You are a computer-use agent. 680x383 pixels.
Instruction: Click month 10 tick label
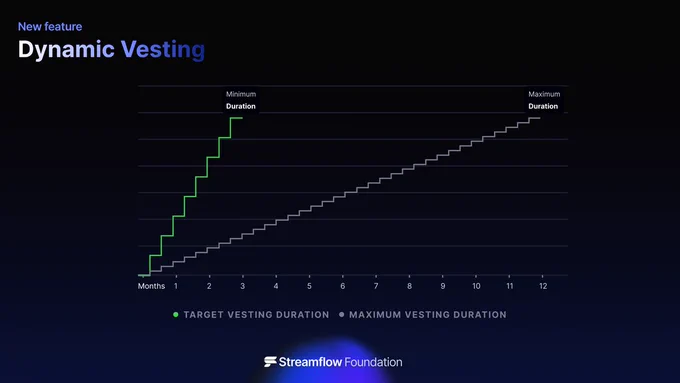click(x=476, y=286)
